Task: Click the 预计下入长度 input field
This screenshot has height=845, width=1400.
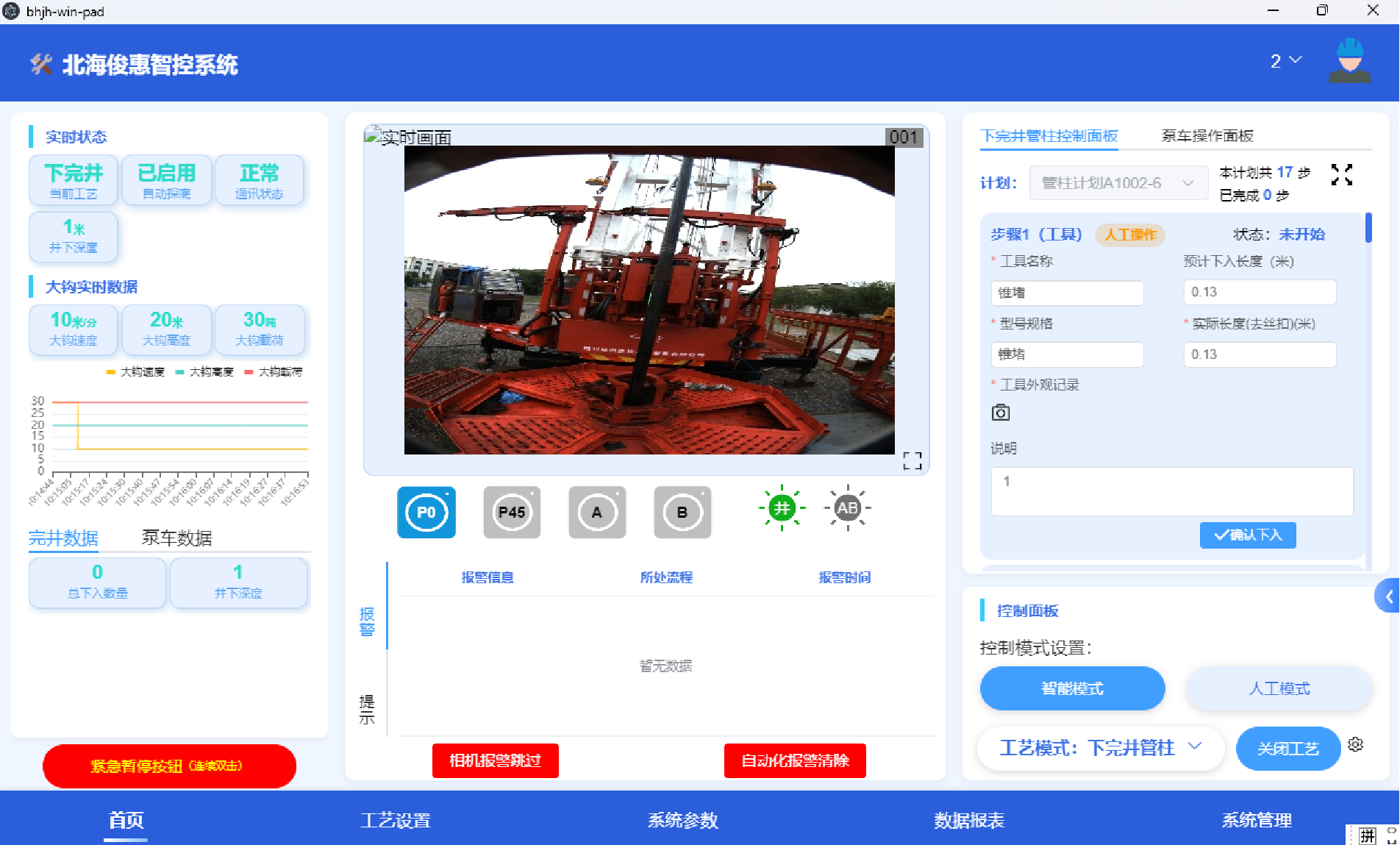Action: tap(1260, 292)
